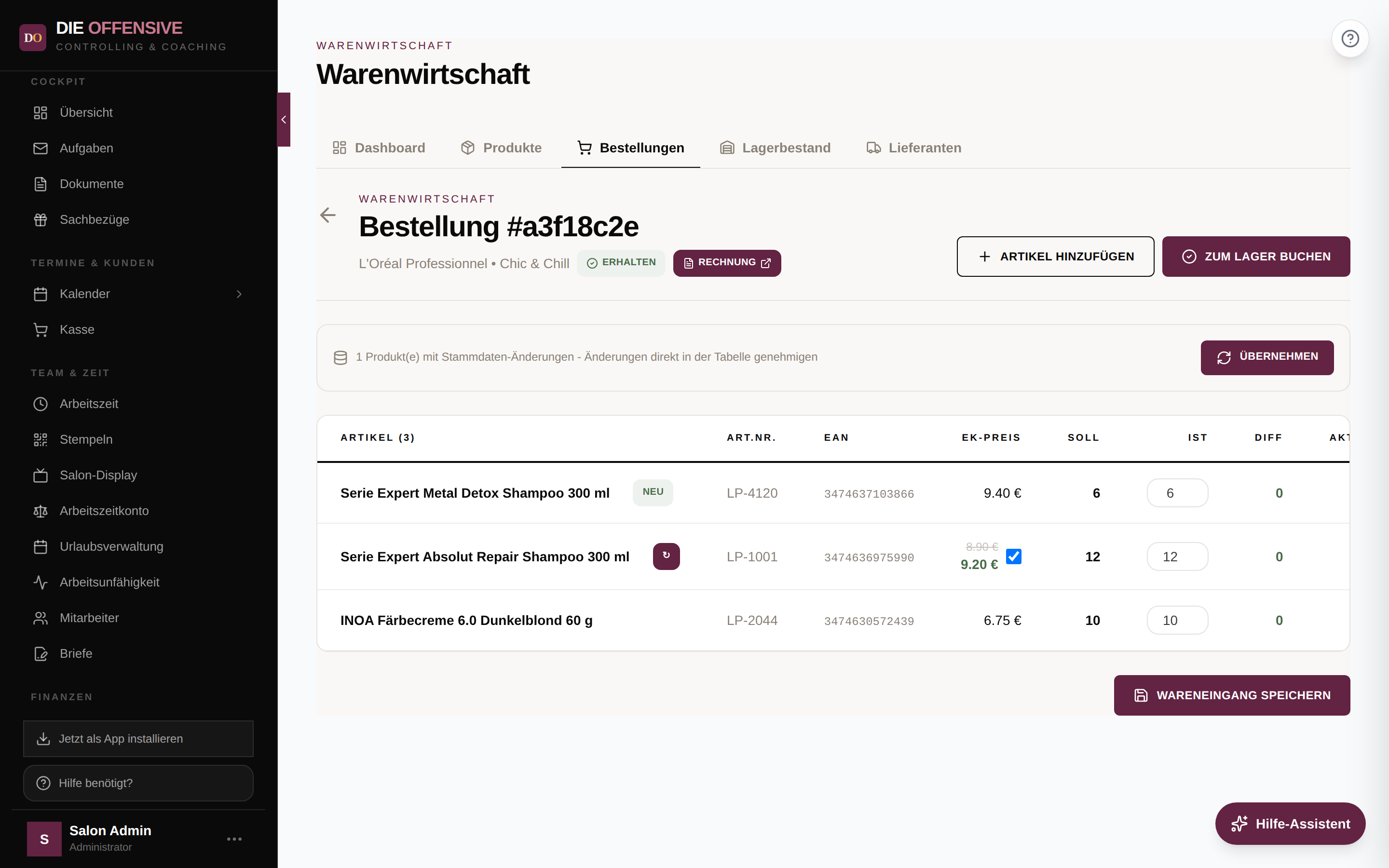
Task: Click the product name INOA Färbecreme 6.0 Dunkelblond
Action: point(466,621)
